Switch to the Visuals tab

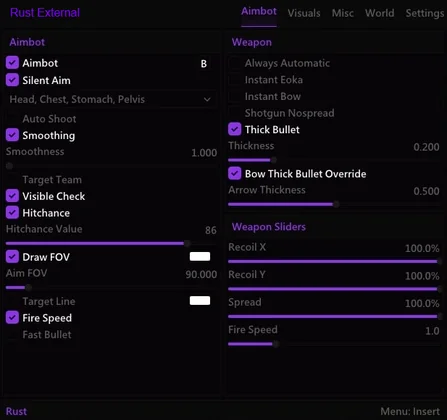click(x=304, y=13)
